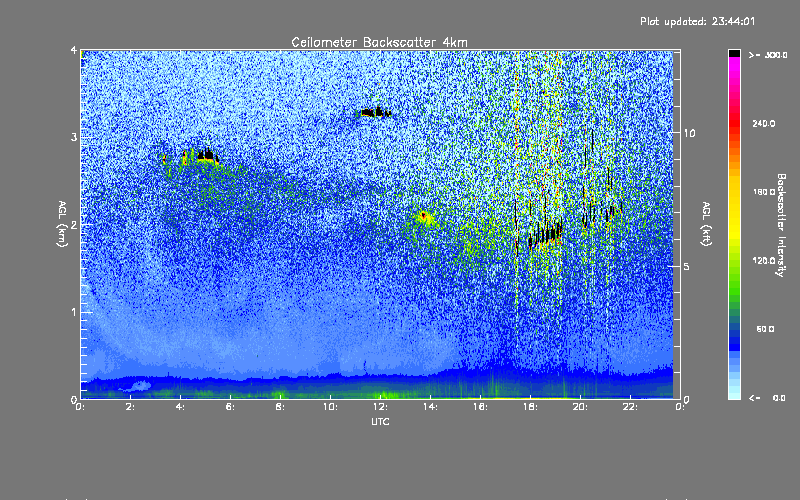Click the "2" tick on the AGL (km) axis
800x500 pixels.
[x=73, y=224]
